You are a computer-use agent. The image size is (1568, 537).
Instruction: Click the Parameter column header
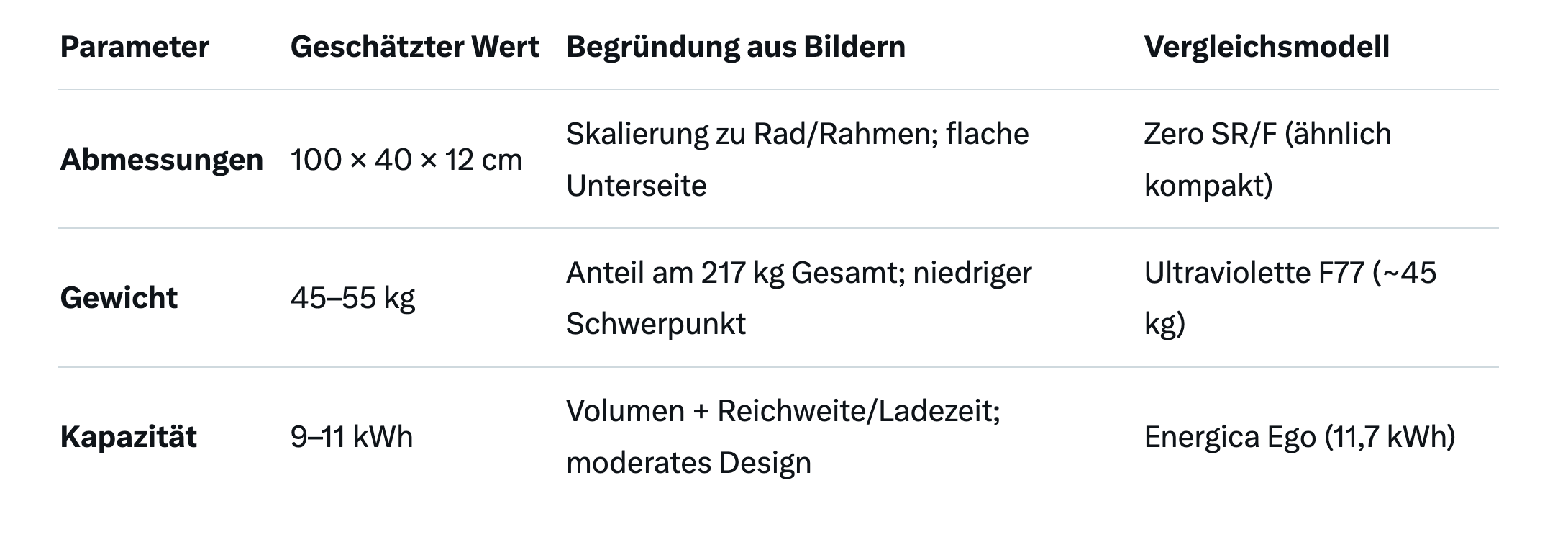point(135,48)
